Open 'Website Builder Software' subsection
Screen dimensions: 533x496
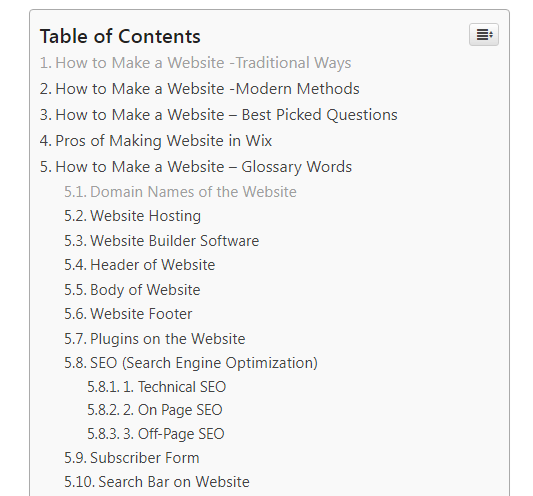[162, 241]
